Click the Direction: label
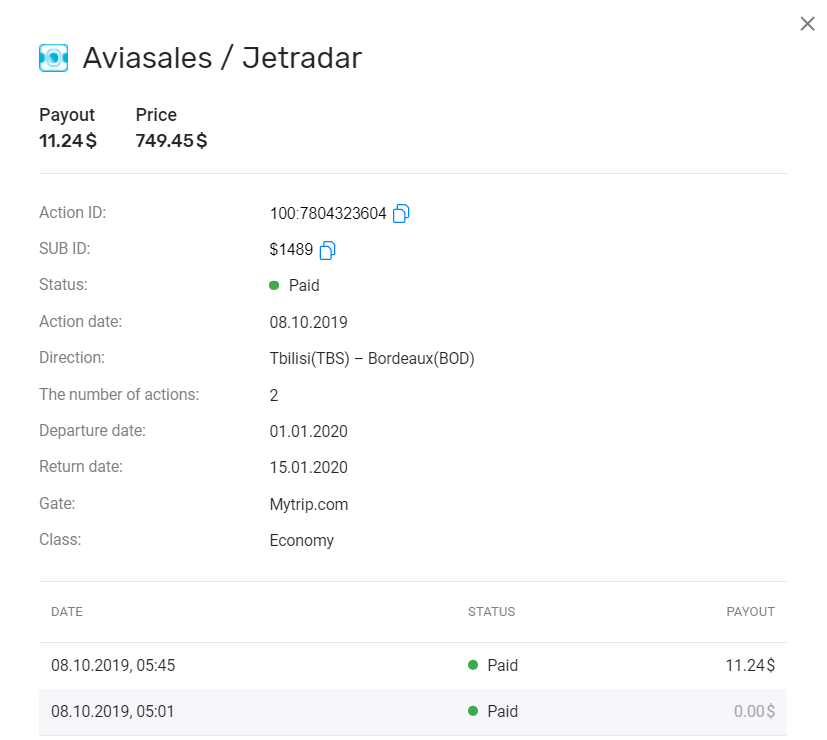This screenshot has height=740, width=827. (x=72, y=358)
